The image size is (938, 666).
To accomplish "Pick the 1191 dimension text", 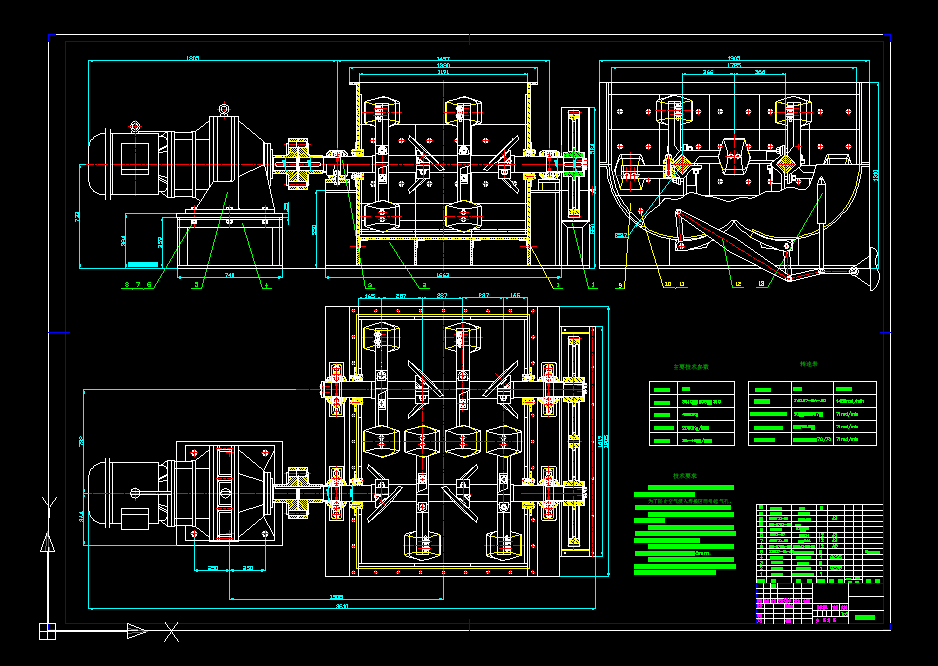I will click(x=443, y=72).
